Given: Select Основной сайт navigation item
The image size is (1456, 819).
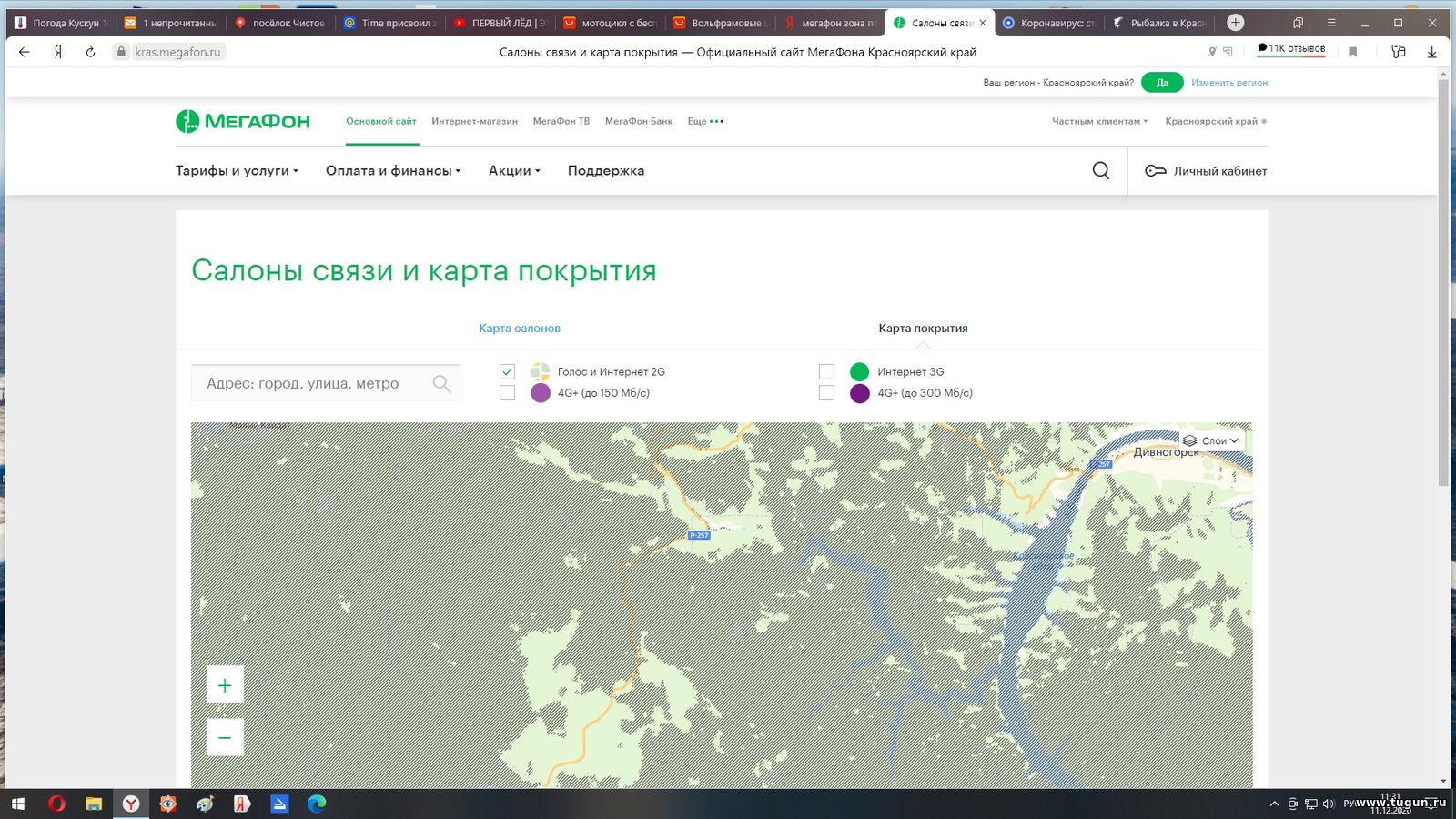Looking at the screenshot, I should pyautogui.click(x=381, y=121).
